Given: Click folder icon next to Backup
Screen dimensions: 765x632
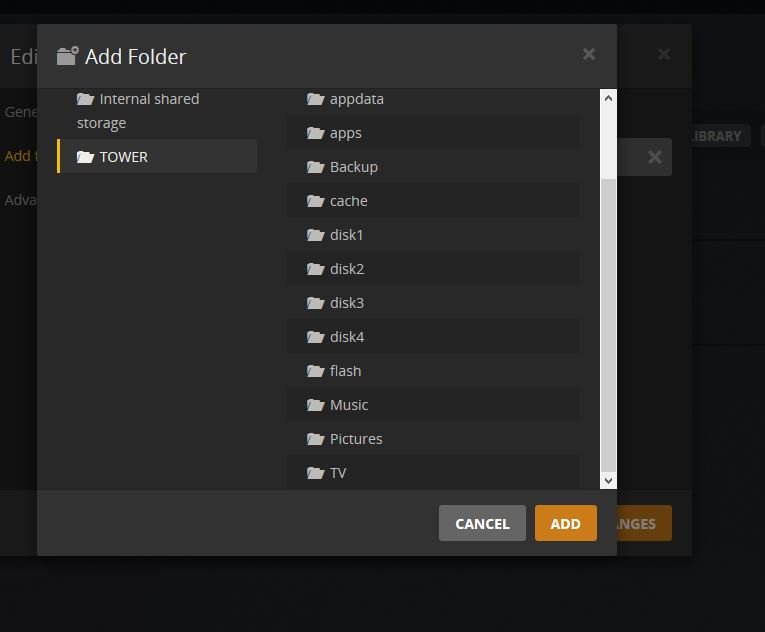Looking at the screenshot, I should (316, 167).
